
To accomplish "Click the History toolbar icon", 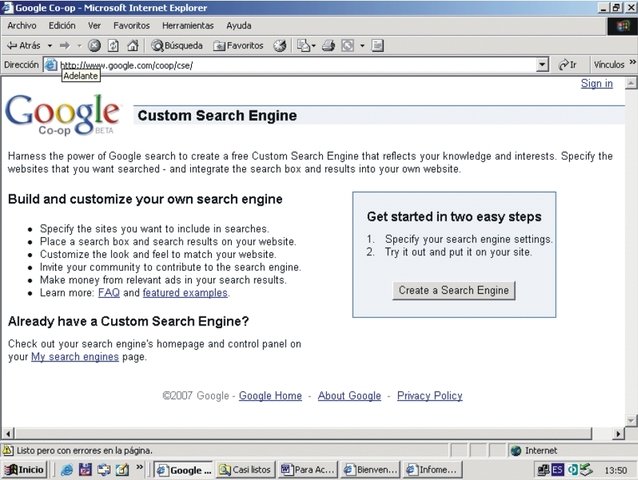I will [280, 46].
